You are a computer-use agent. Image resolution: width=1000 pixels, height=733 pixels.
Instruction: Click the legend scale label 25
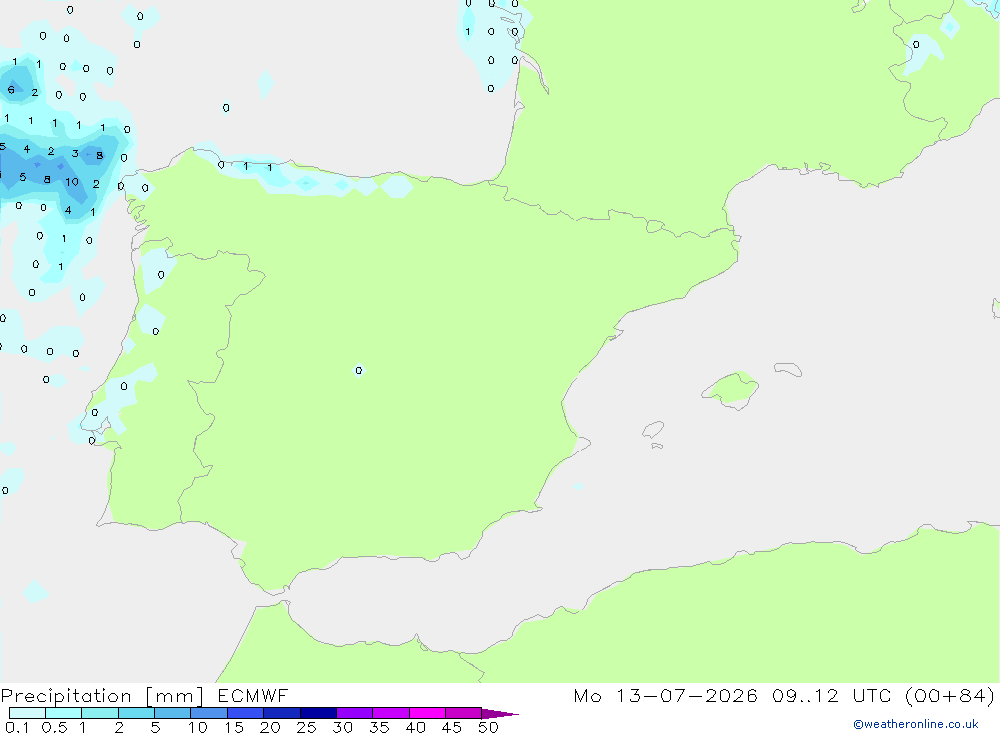point(307,727)
